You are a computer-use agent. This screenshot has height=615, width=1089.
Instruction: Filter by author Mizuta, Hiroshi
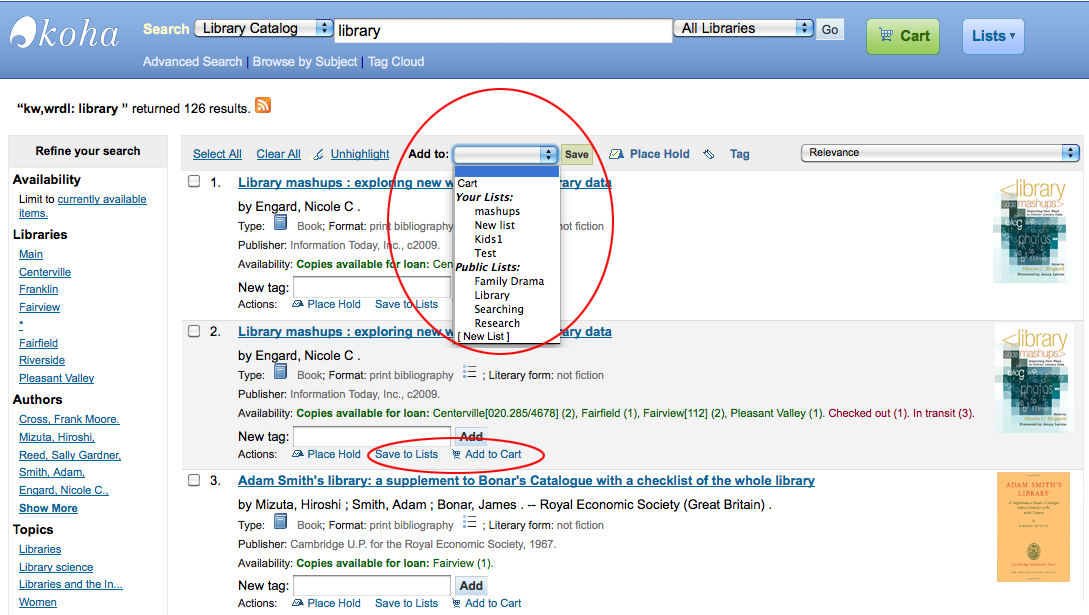pos(57,437)
